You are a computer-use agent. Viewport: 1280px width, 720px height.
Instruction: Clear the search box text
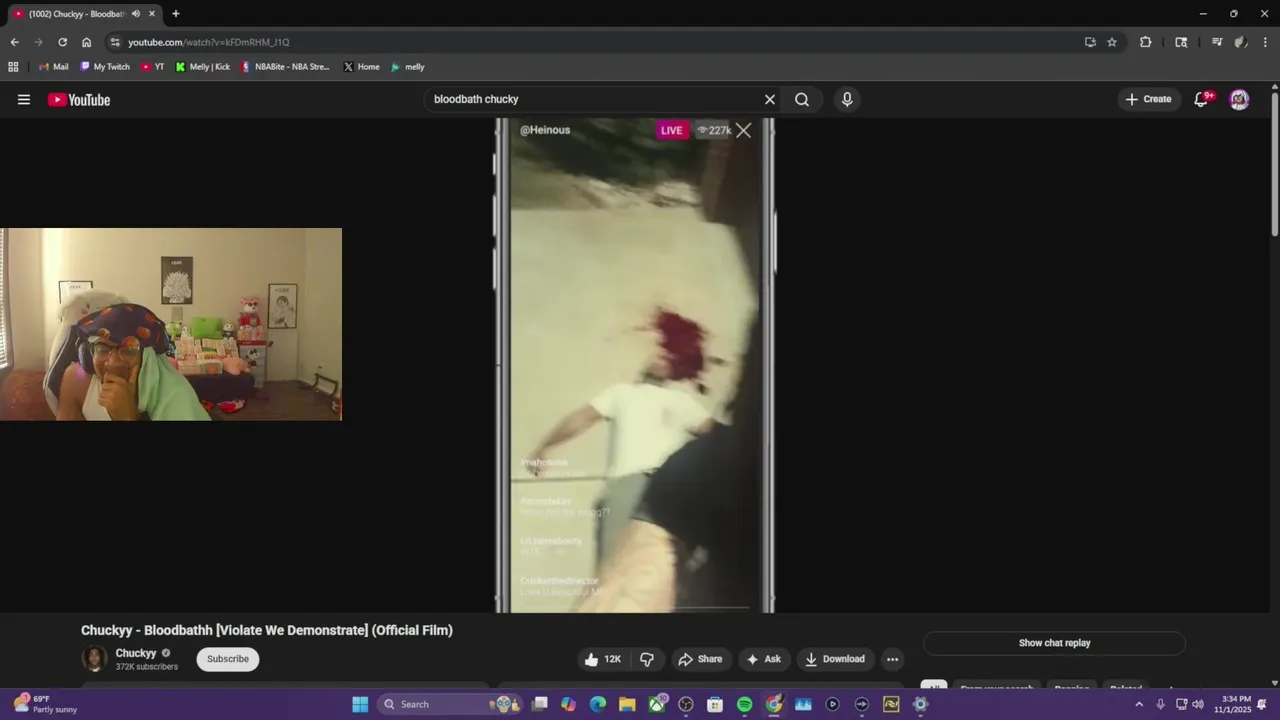coord(770,99)
